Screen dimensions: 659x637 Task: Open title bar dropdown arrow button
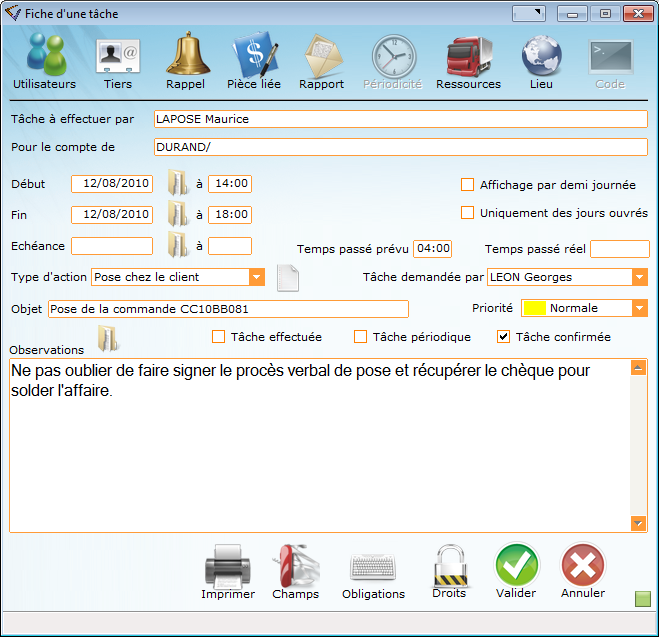[529, 13]
